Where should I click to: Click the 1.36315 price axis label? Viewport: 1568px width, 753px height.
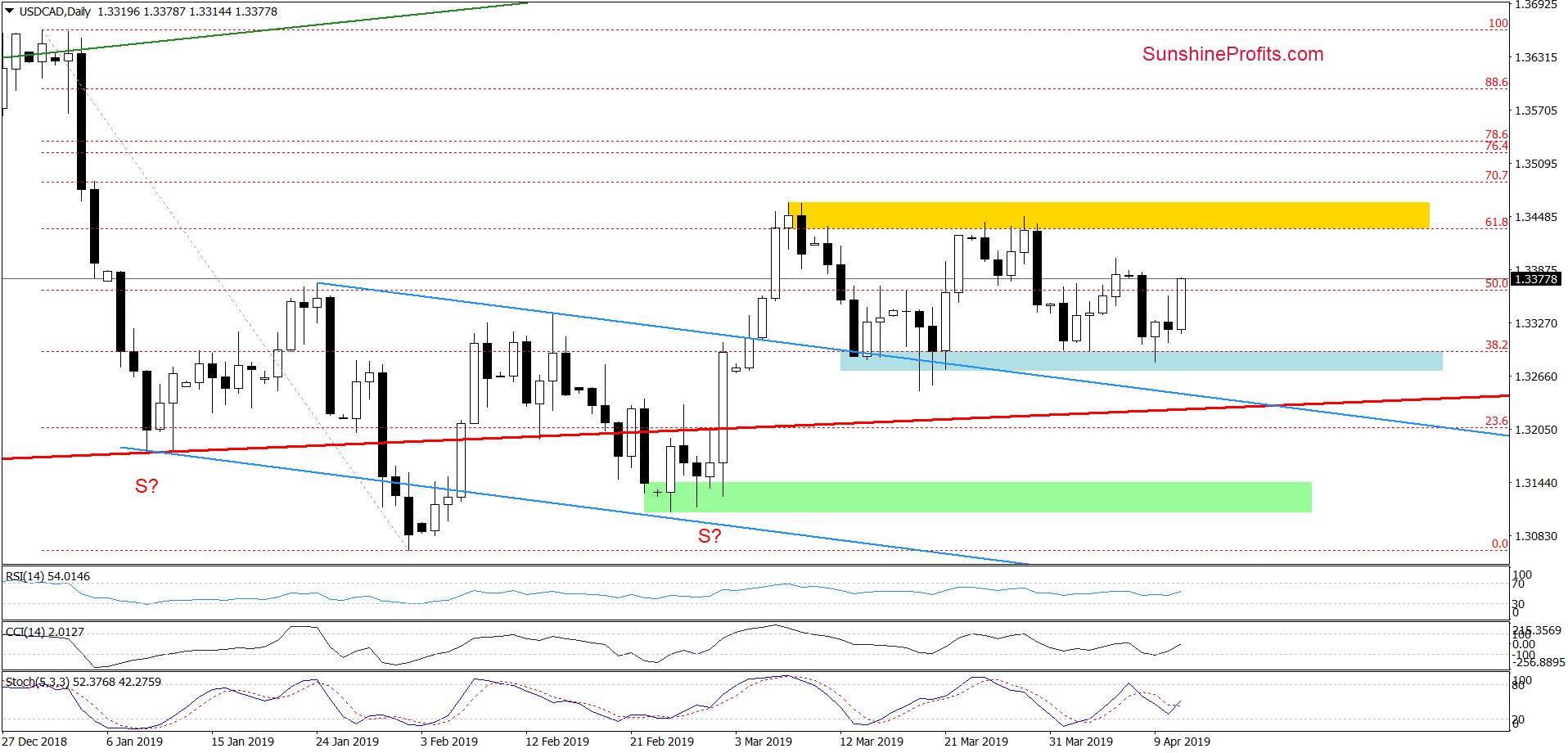pyautogui.click(x=1536, y=57)
